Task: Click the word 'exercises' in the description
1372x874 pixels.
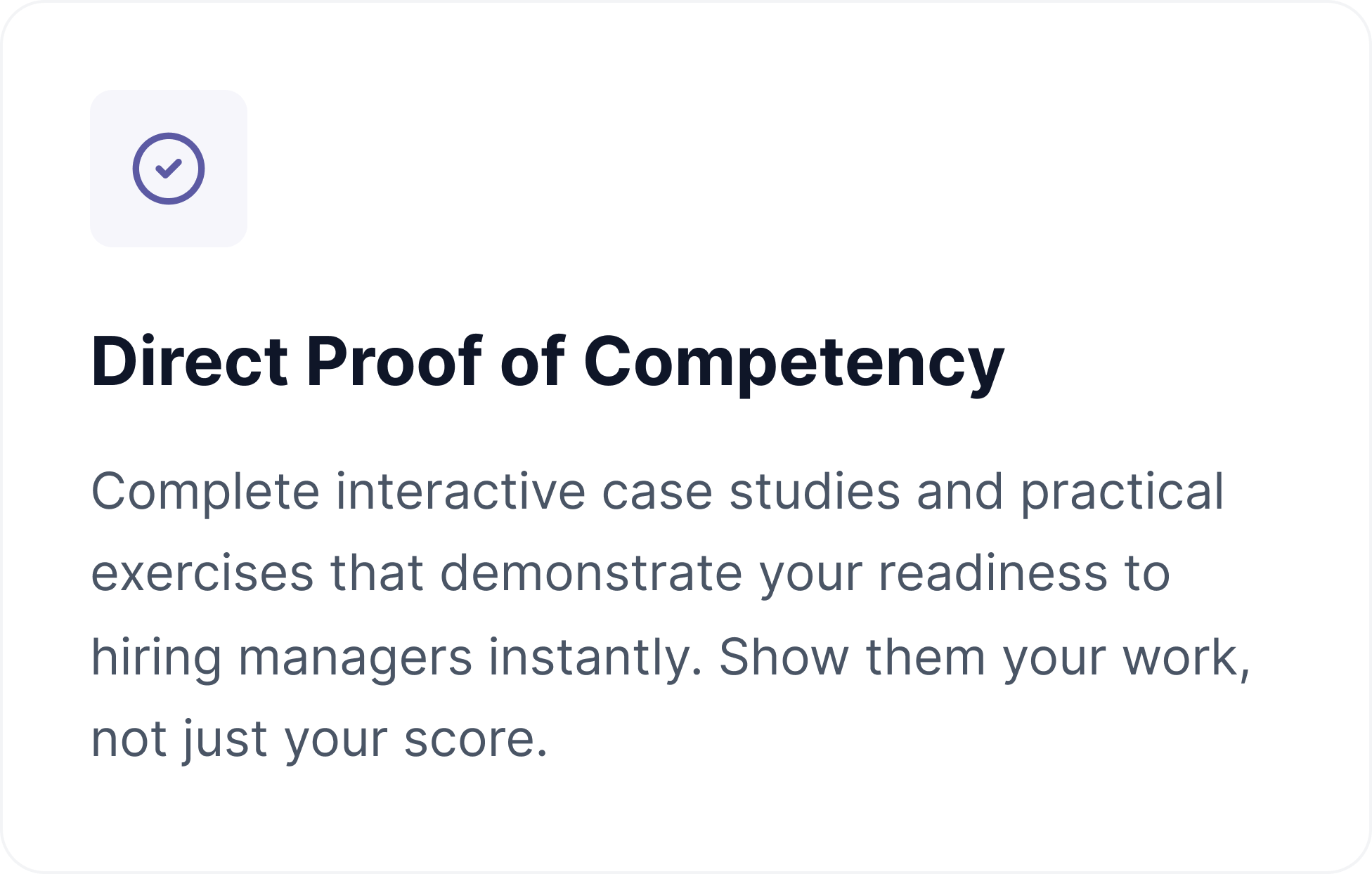Action: [202, 573]
